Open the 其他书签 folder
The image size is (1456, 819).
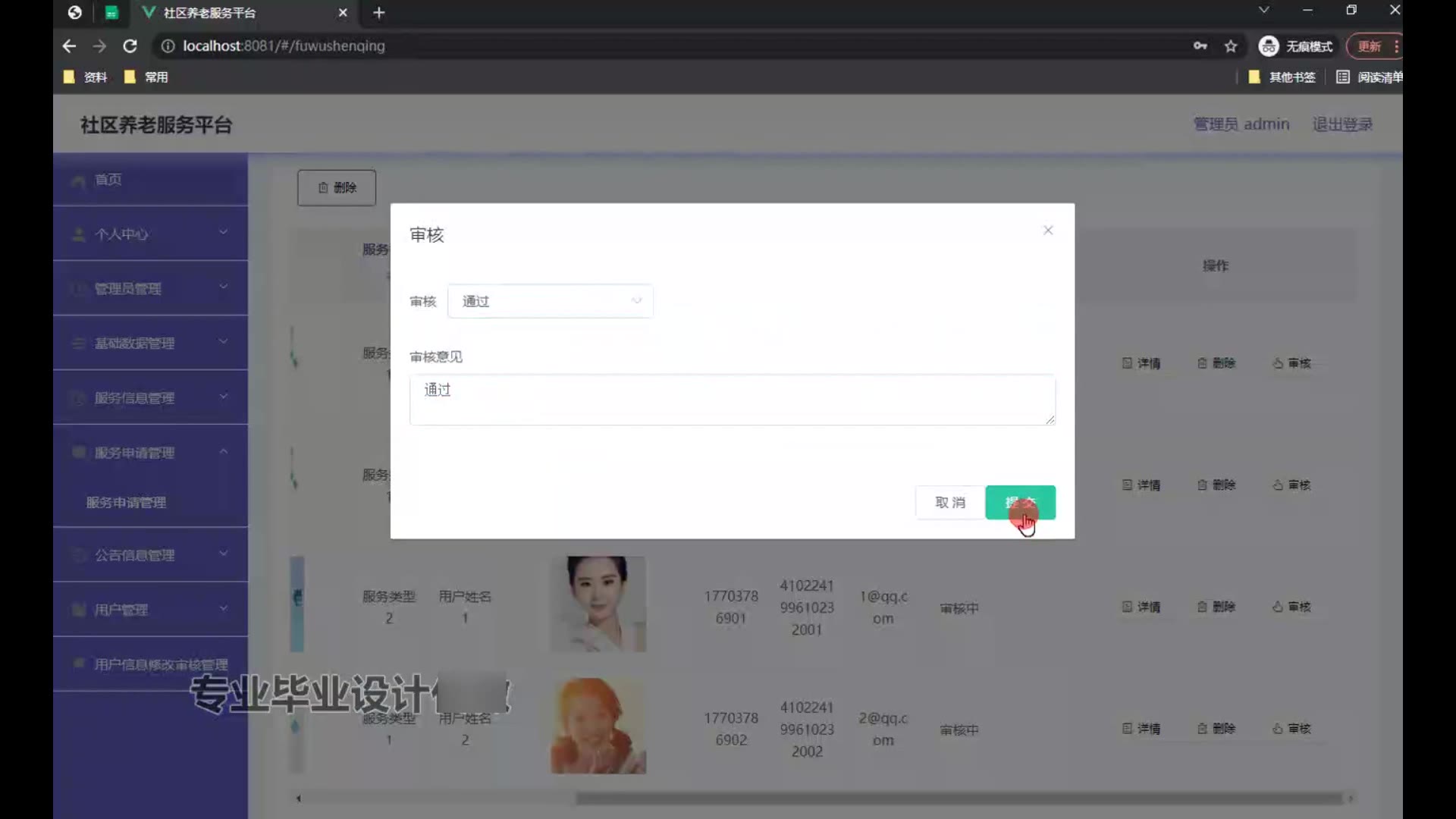[x=1282, y=77]
